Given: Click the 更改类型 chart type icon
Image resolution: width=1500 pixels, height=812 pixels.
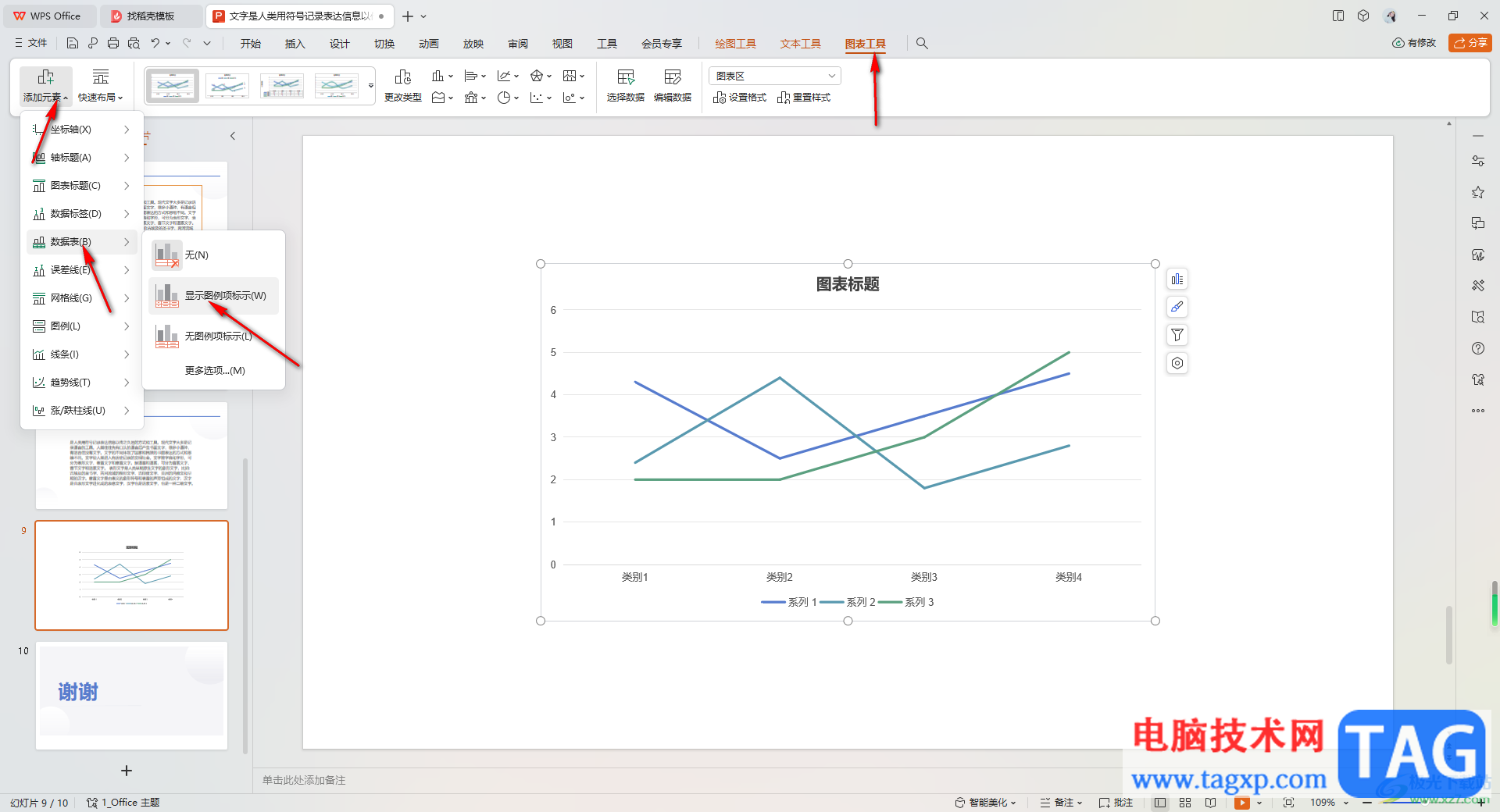Looking at the screenshot, I should (x=403, y=86).
